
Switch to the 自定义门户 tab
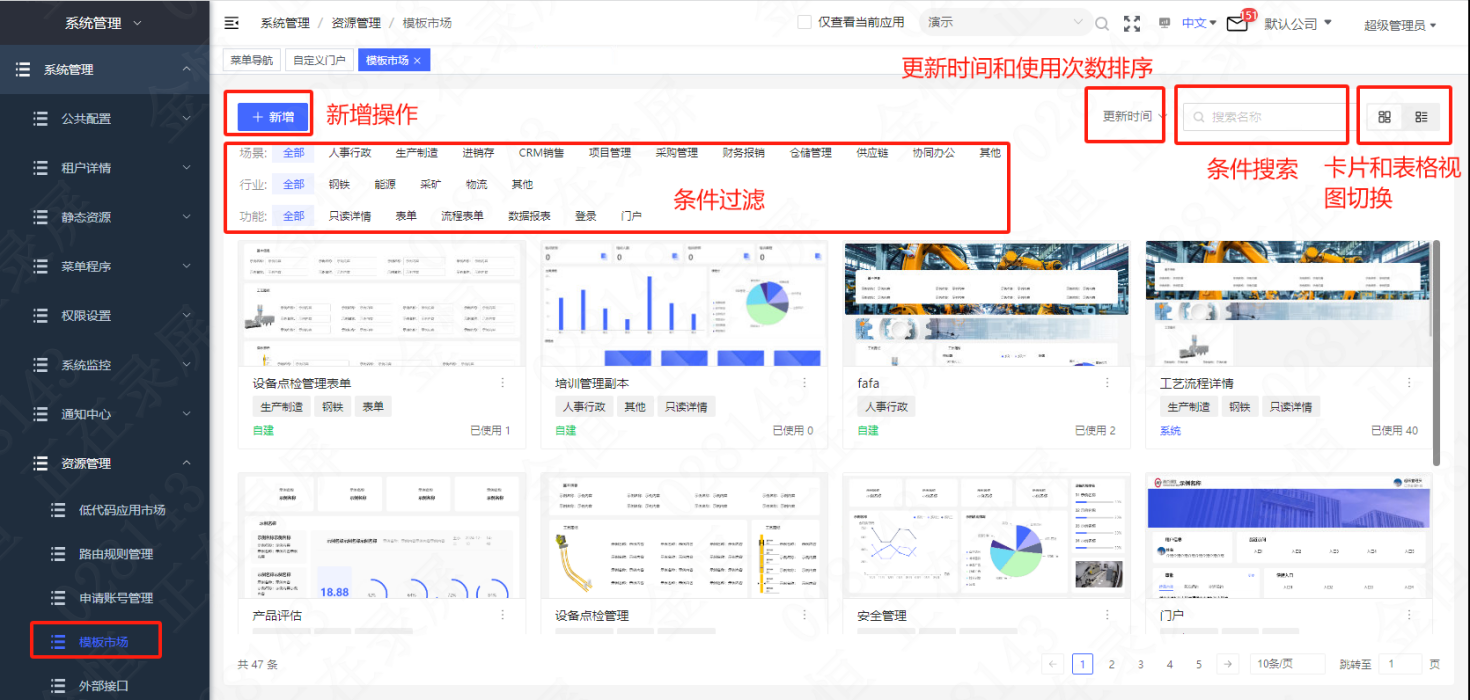coord(319,61)
